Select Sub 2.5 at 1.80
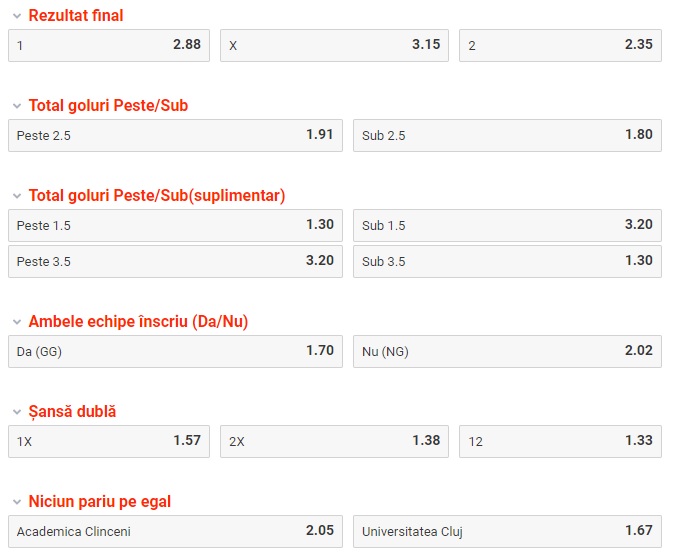 point(507,135)
